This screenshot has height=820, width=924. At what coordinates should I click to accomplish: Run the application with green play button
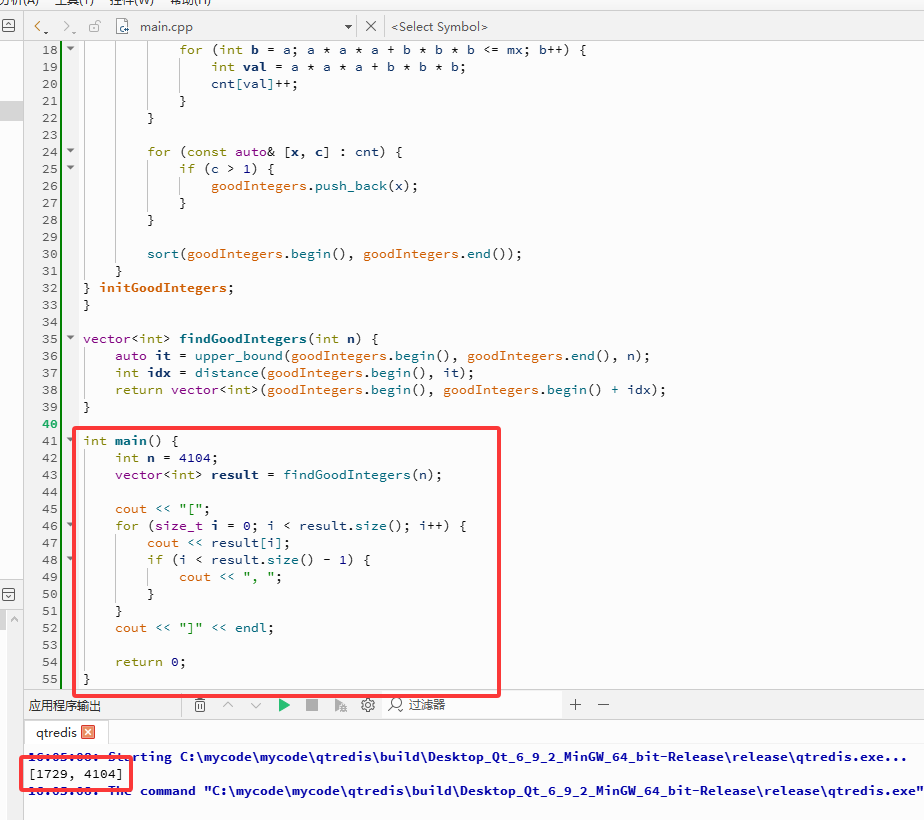[x=284, y=705]
